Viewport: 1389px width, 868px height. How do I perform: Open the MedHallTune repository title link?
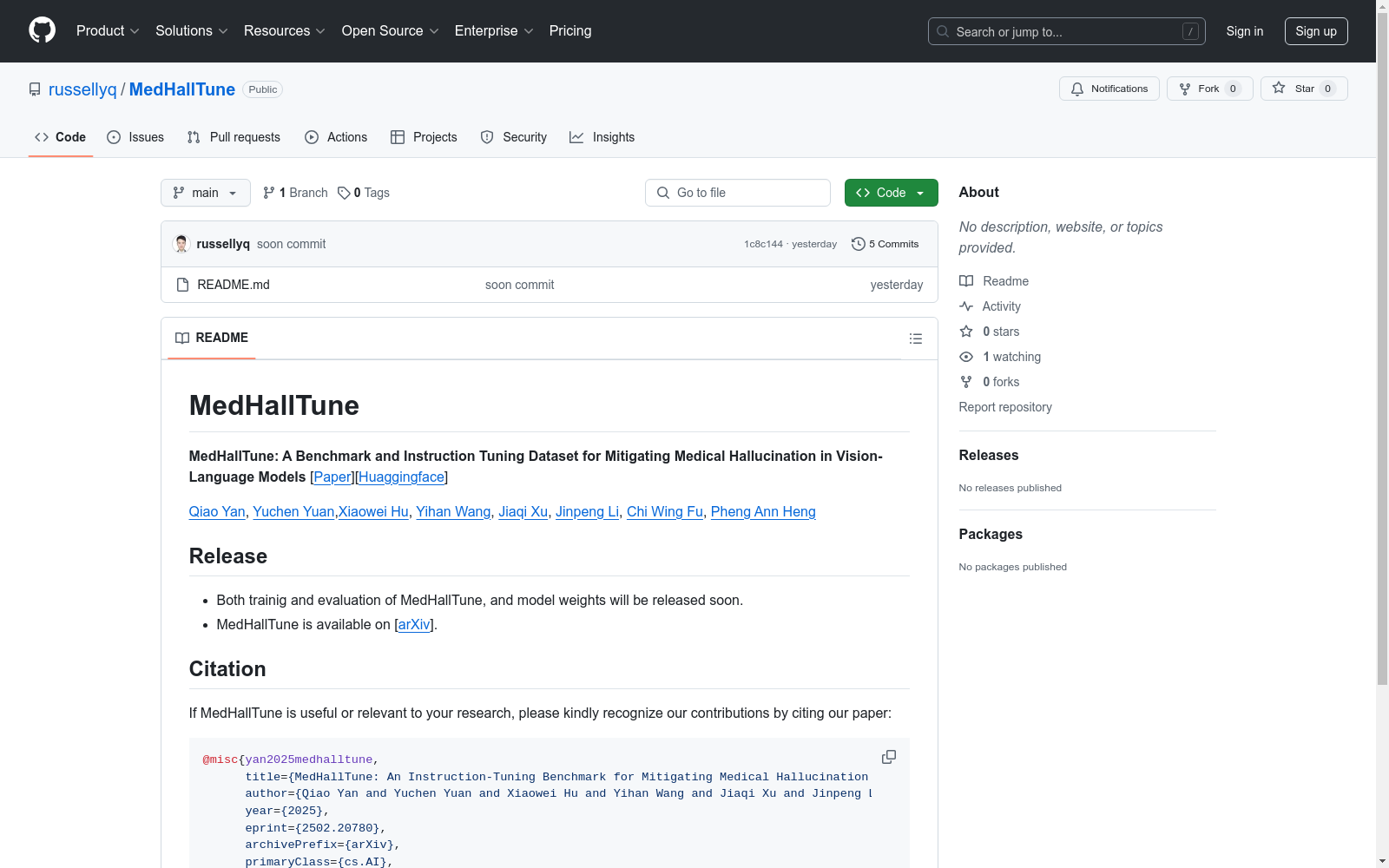click(x=182, y=89)
